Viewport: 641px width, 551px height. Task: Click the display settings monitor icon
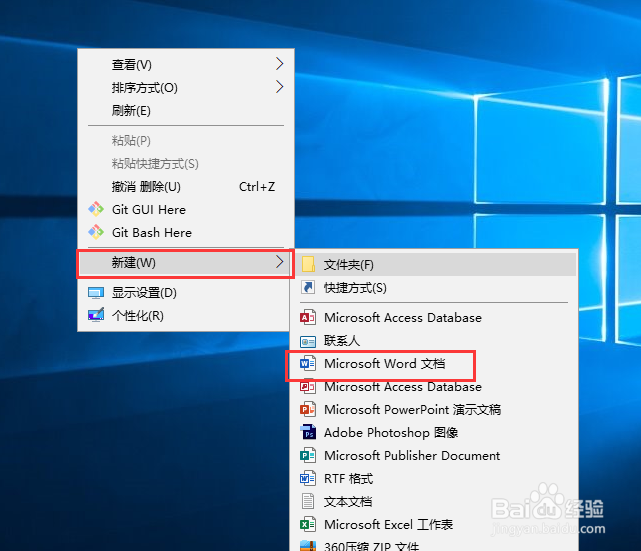(x=96, y=293)
